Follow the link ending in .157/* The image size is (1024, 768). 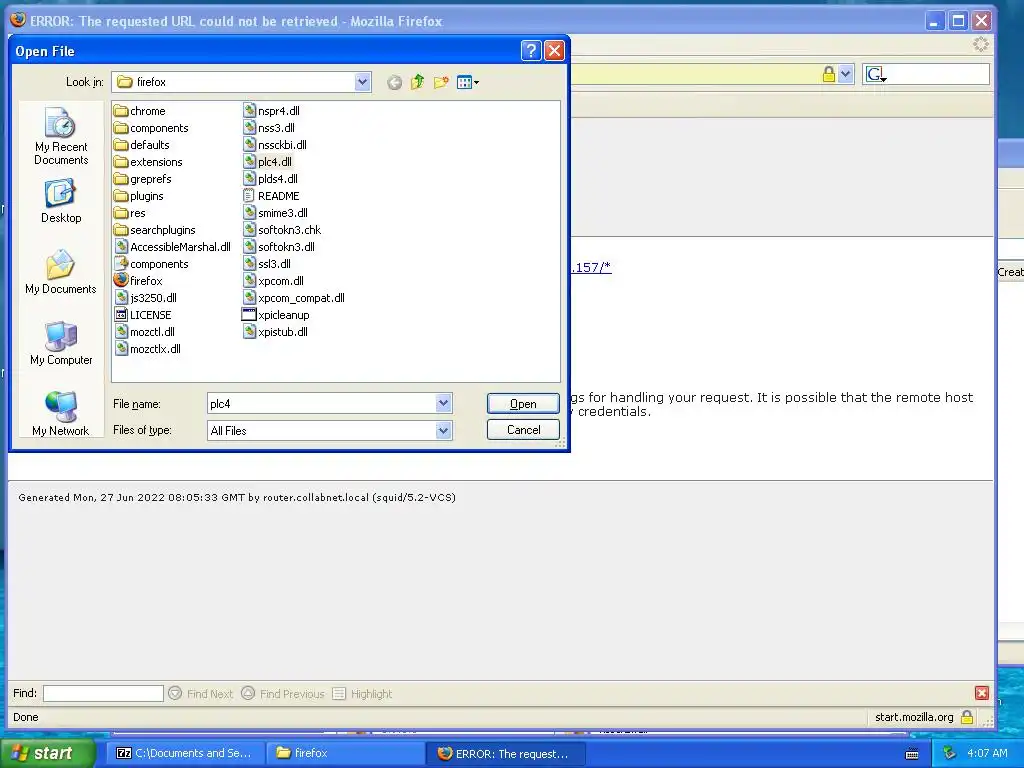591,267
